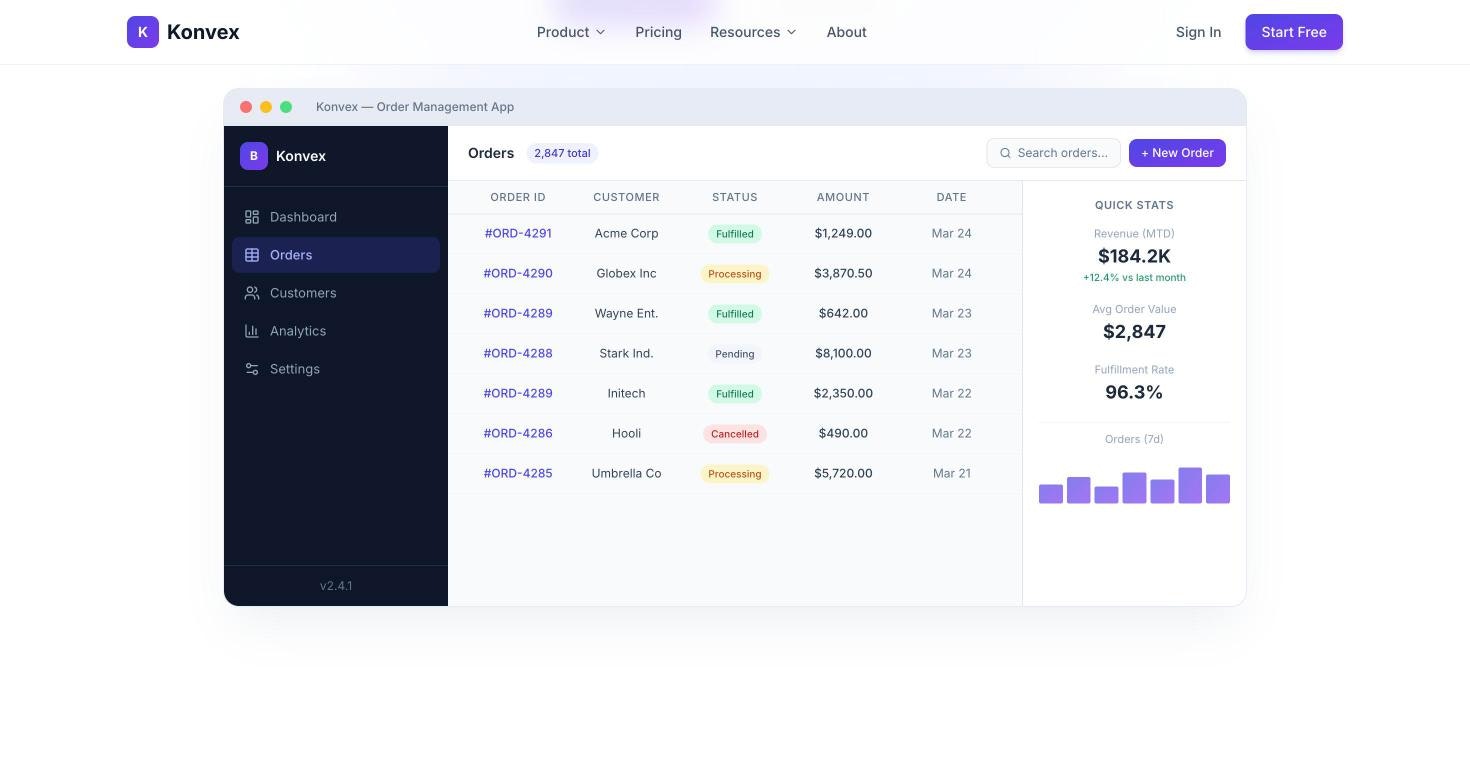The height and width of the screenshot is (775, 1470).
Task: Open order #ORD-4291
Action: point(518,233)
